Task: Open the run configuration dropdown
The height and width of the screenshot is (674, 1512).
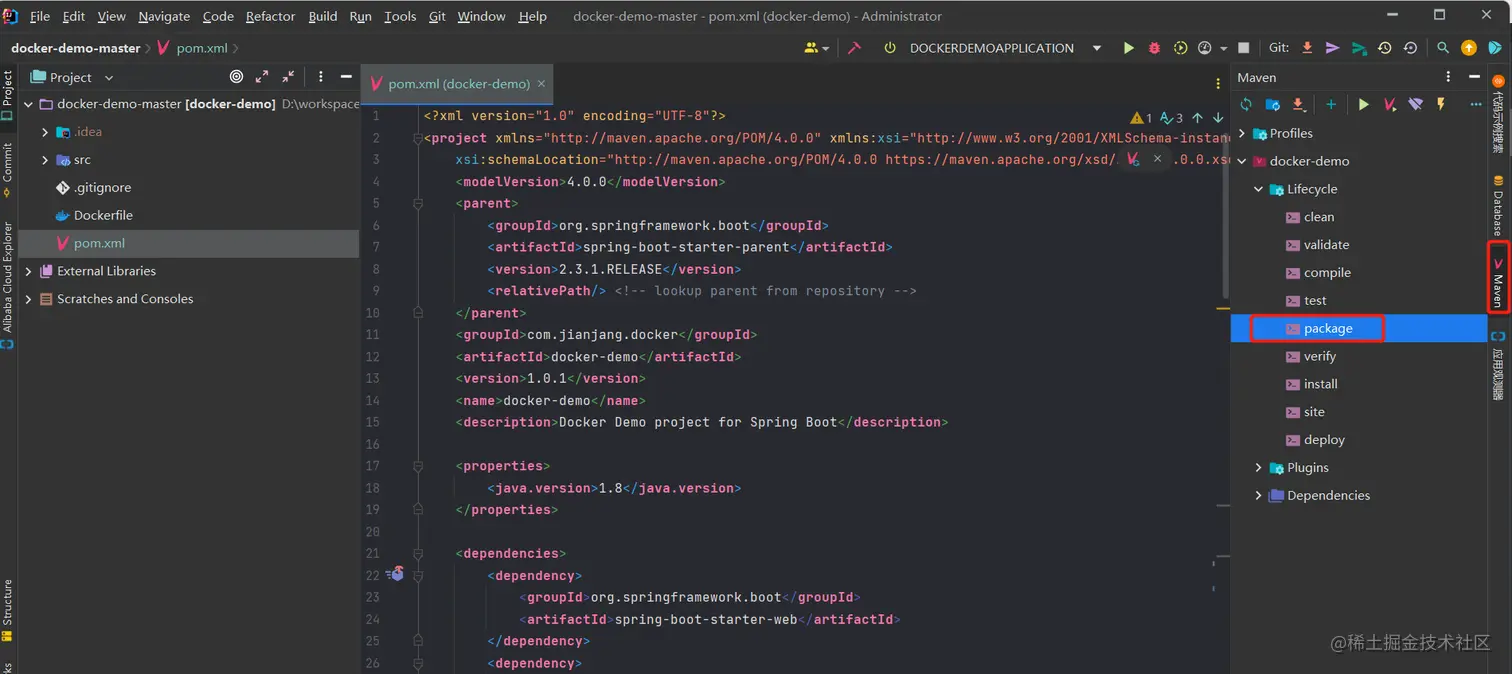Action: click(1097, 48)
